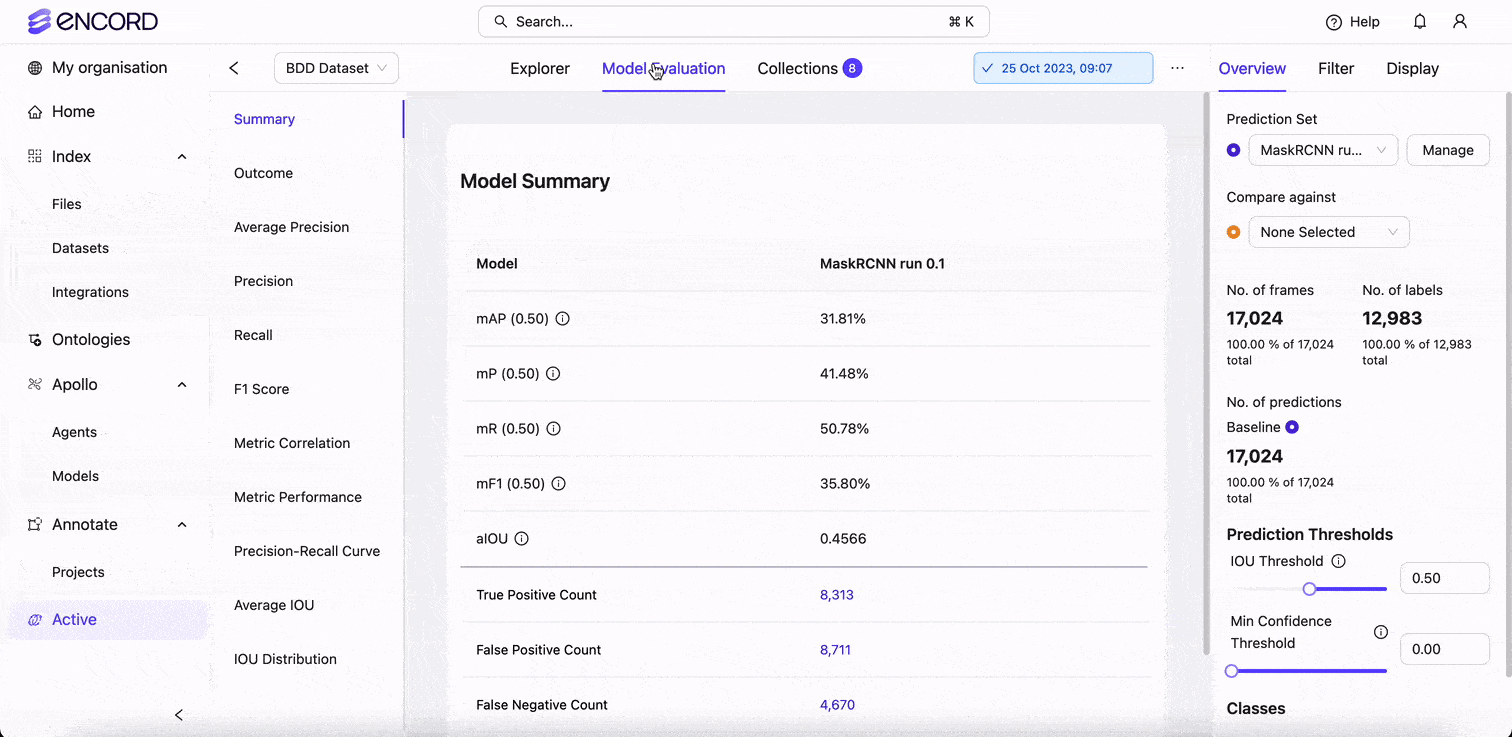Switch to the Display tab
Screen dimensions: 1512x737
(x=1412, y=68)
